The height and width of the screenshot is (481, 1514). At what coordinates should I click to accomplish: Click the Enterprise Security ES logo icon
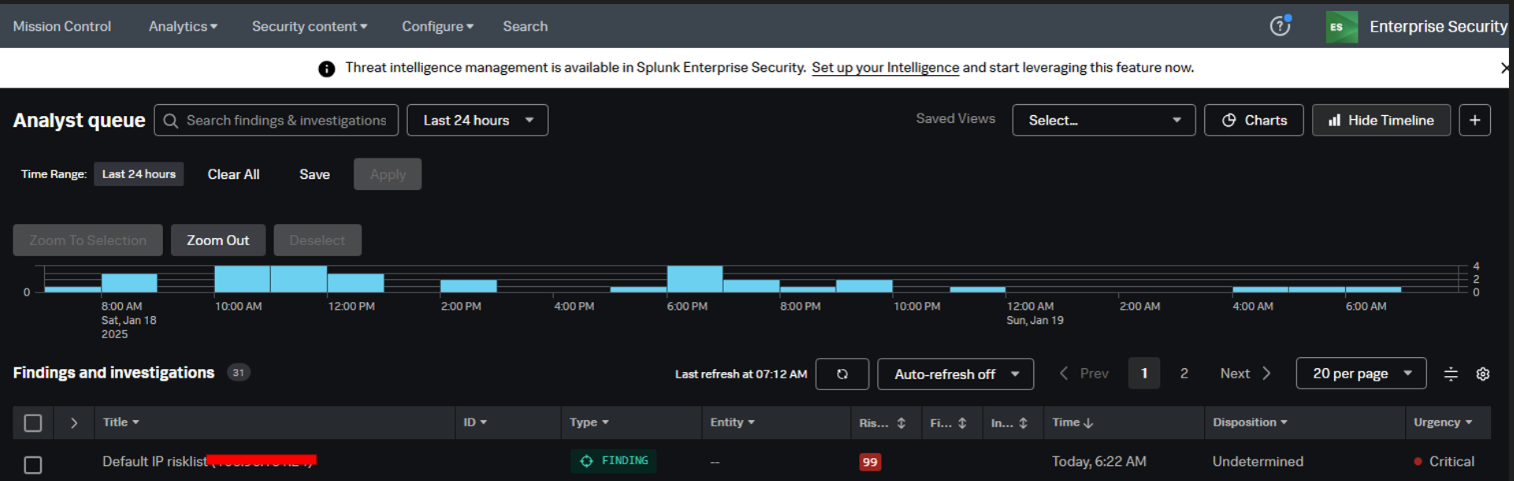point(1341,27)
